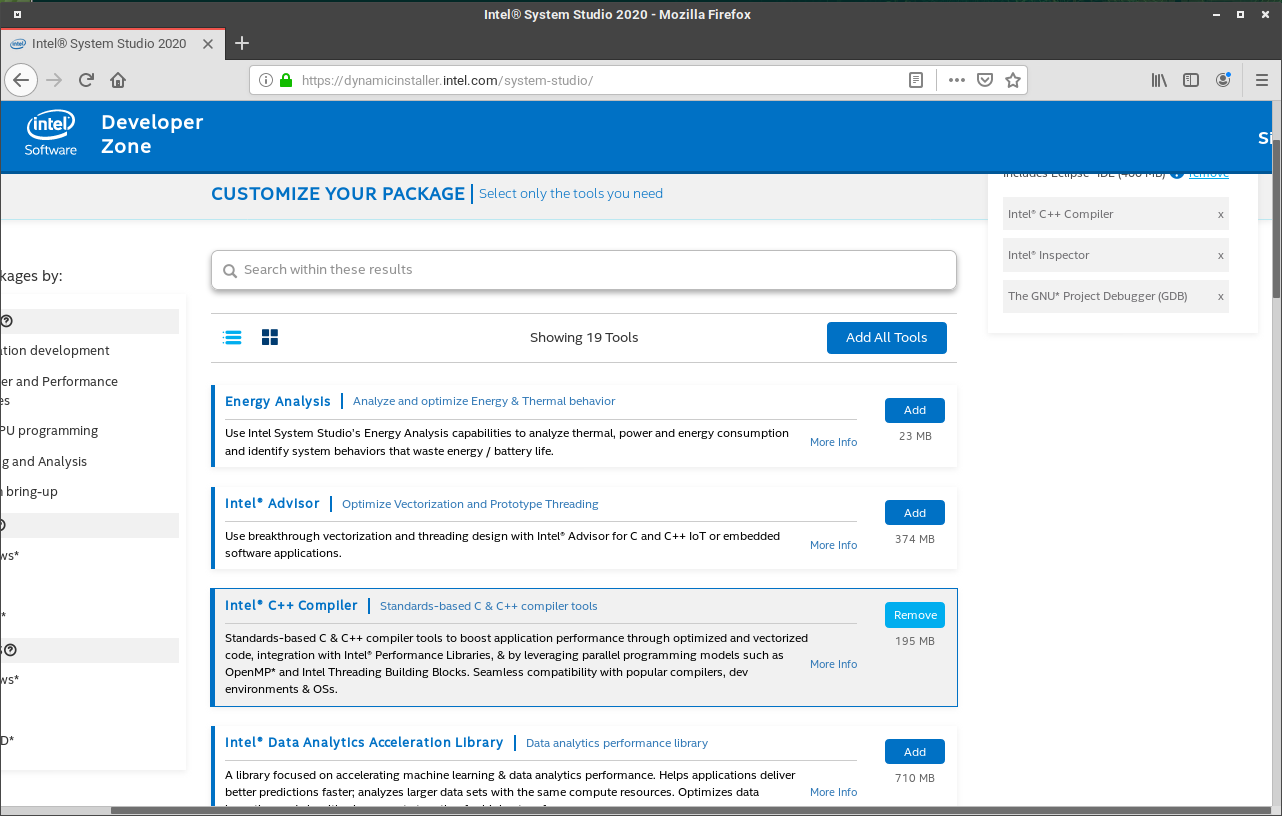
Task: Remove GNU Project Debugger from selected list
Action: pyautogui.click(x=1220, y=296)
